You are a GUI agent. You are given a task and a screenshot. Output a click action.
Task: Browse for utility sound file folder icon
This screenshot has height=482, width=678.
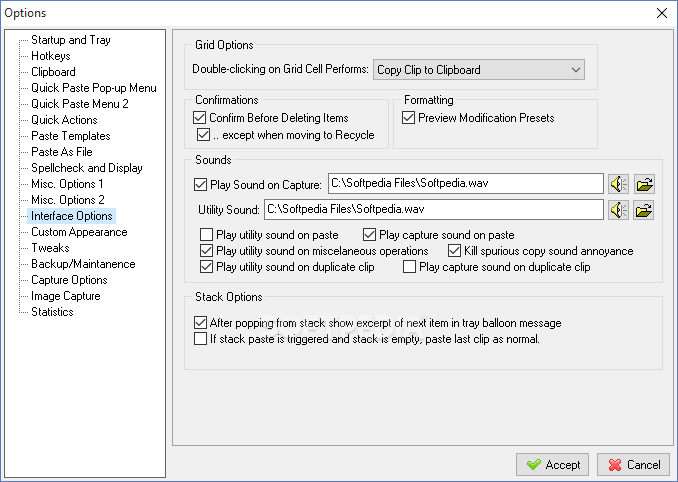coord(644,210)
